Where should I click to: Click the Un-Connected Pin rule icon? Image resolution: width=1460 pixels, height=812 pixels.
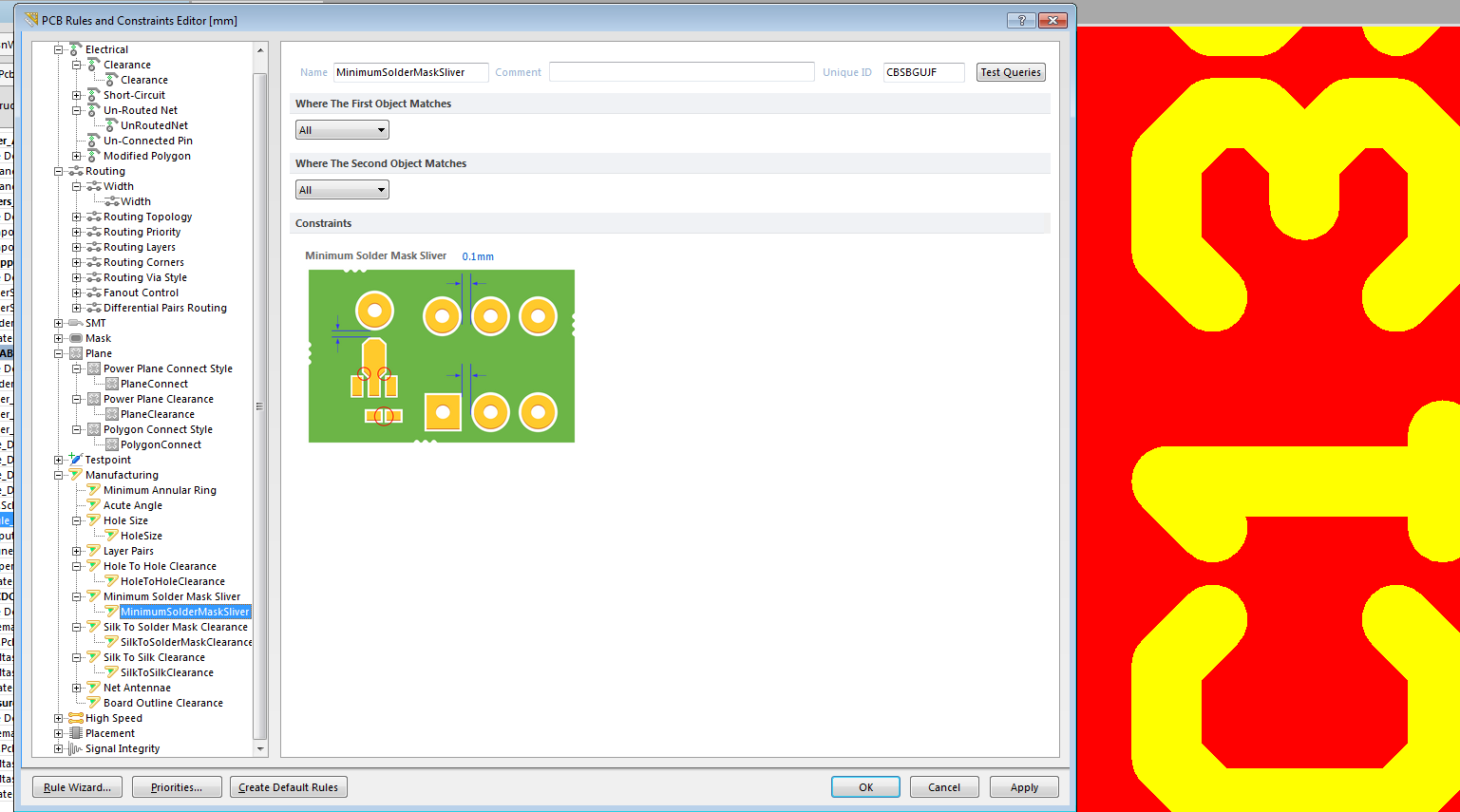94,141
